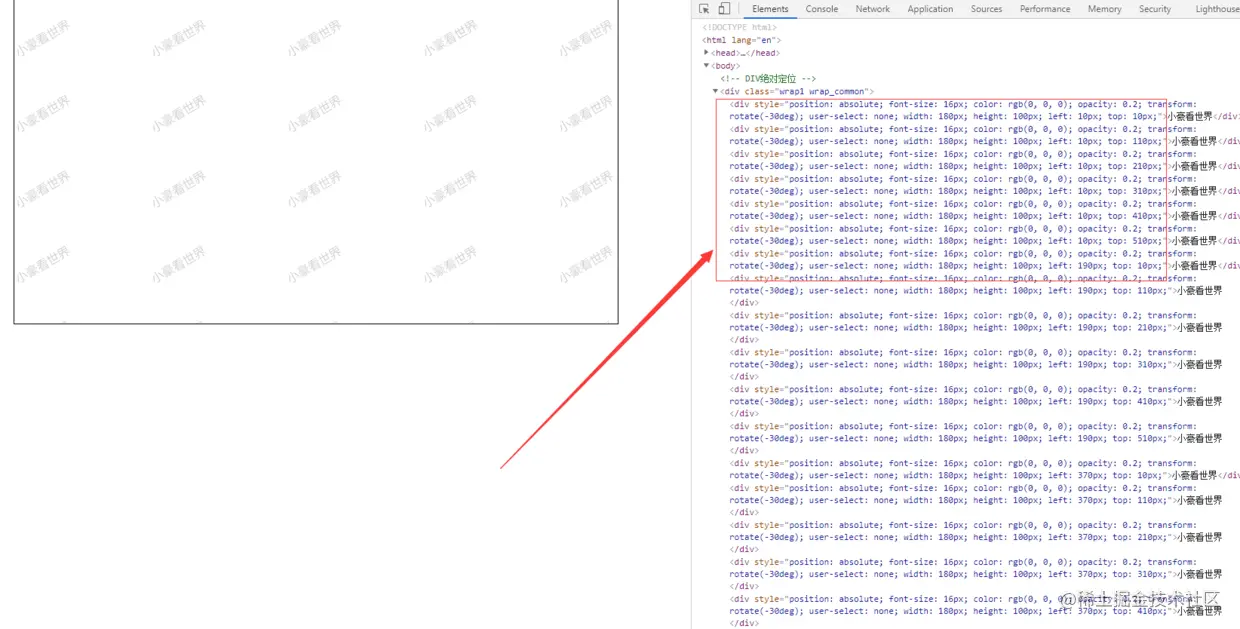Image resolution: width=1240 pixels, height=629 pixels.
Task: Open the Lighthouse tab
Action: (x=1217, y=9)
